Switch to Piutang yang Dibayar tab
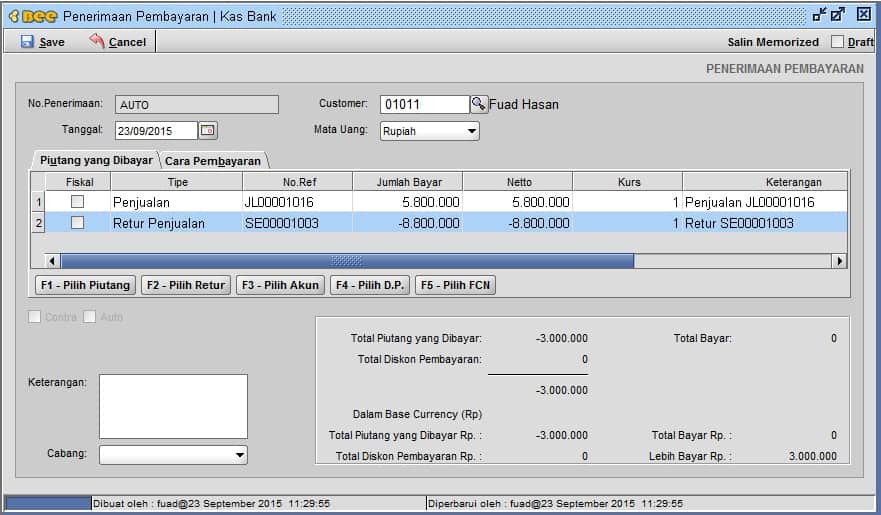The width and height of the screenshot is (881, 515). [x=96, y=160]
